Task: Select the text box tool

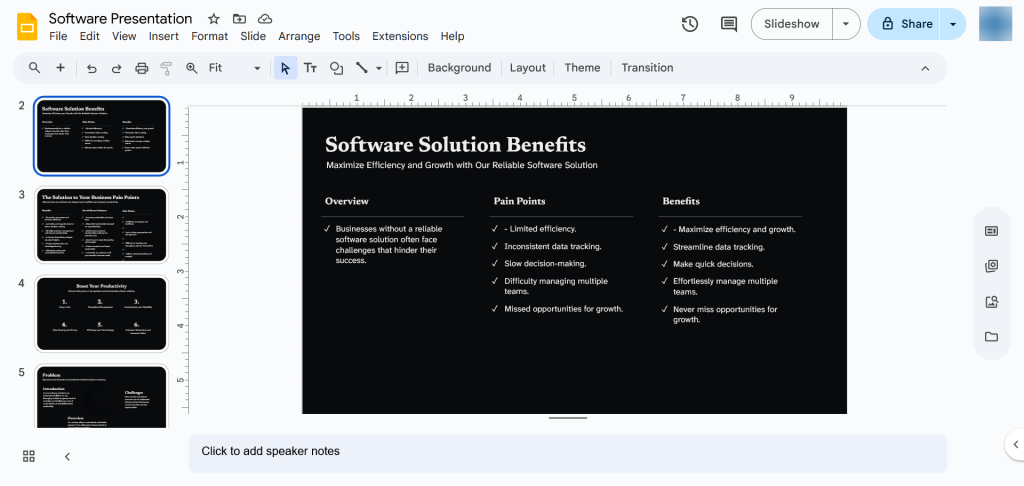Action: point(310,68)
